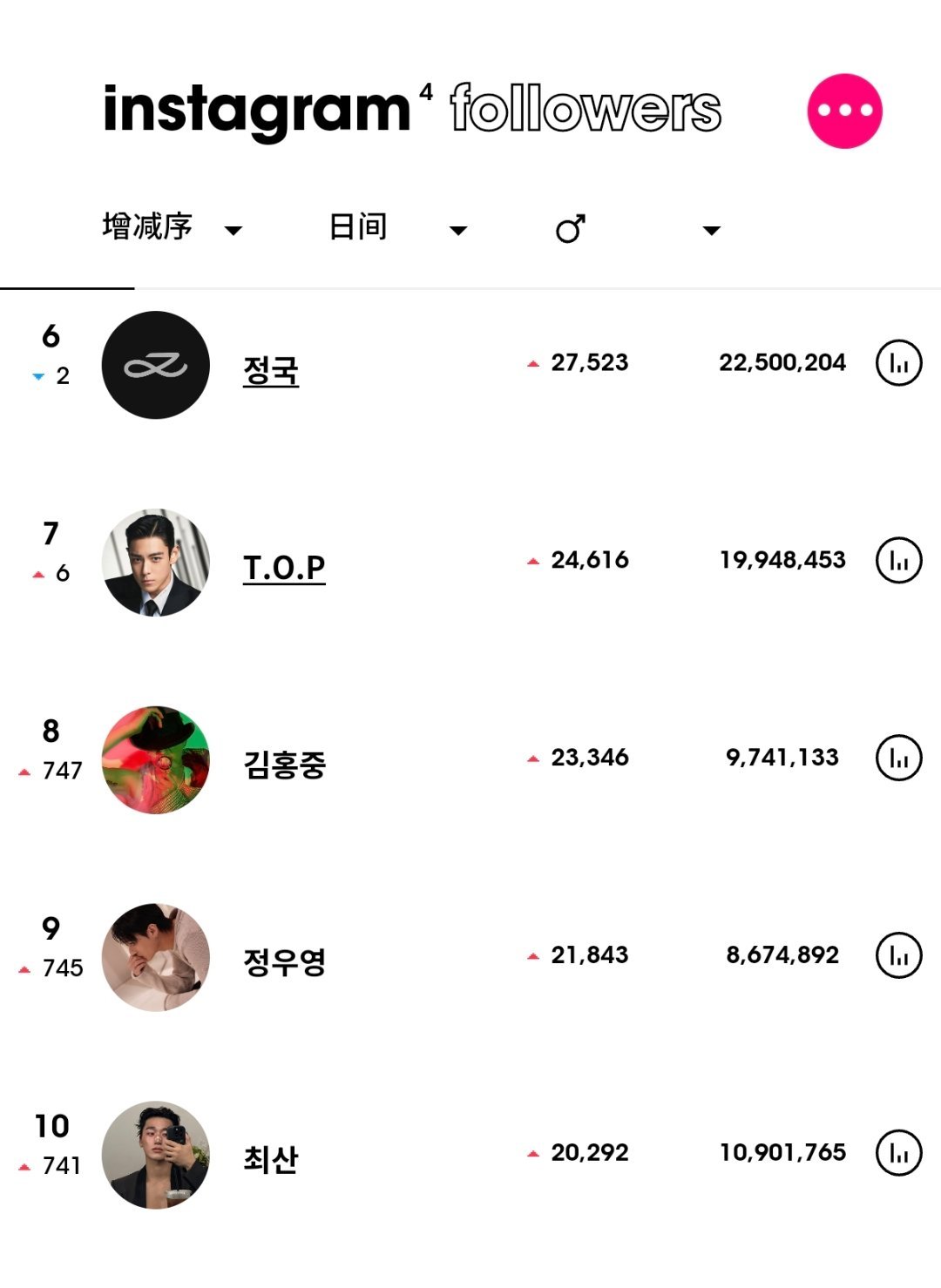This screenshot has height=1288, width=941.
Task: Select the male gender symbol filter
Action: point(571,229)
